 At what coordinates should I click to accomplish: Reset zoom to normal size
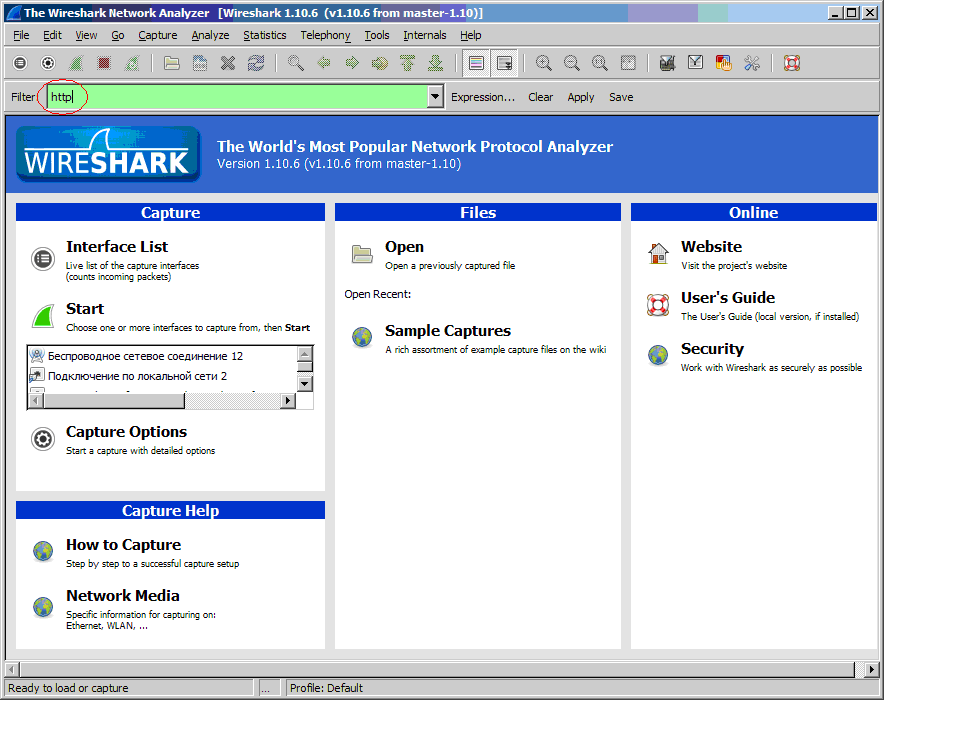click(600, 63)
